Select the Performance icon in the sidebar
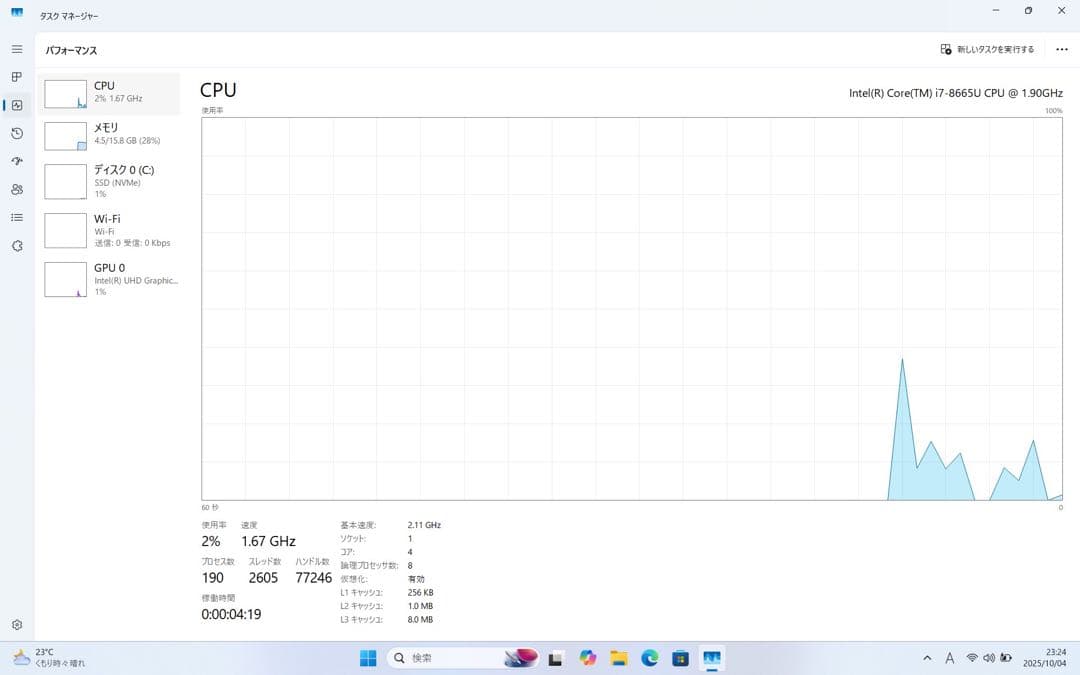 [16, 104]
